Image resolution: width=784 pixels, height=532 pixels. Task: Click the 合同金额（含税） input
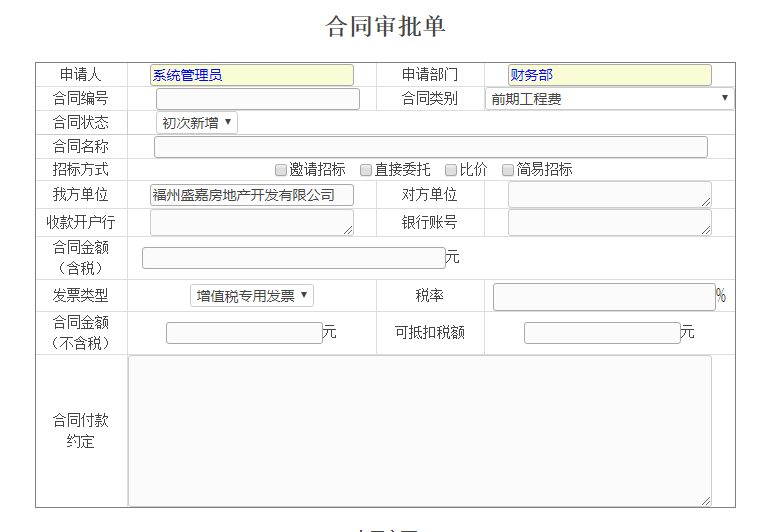click(x=293, y=258)
